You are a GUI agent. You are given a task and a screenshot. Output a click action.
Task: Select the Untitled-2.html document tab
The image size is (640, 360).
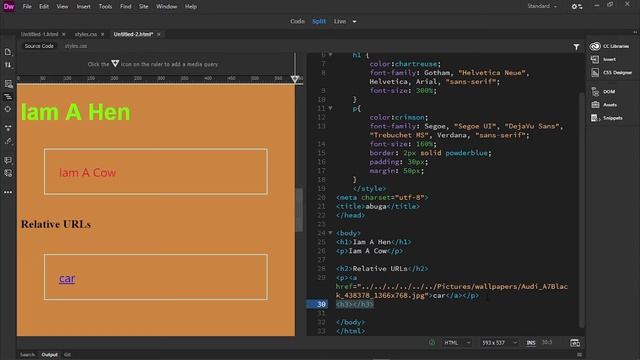(133, 34)
